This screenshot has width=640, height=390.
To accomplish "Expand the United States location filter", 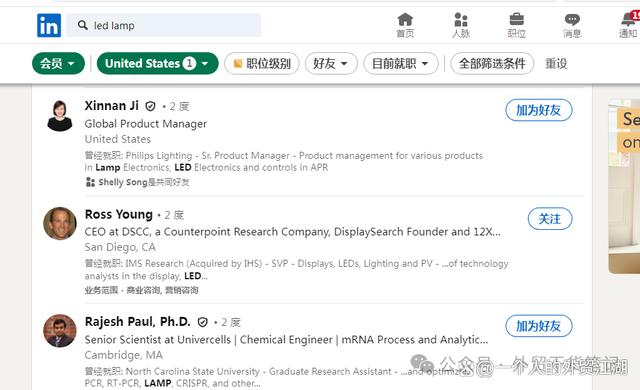I will 158,63.
